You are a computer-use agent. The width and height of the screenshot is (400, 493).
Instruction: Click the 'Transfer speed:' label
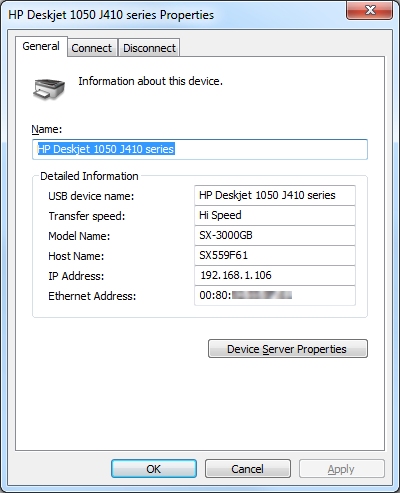coord(87,216)
